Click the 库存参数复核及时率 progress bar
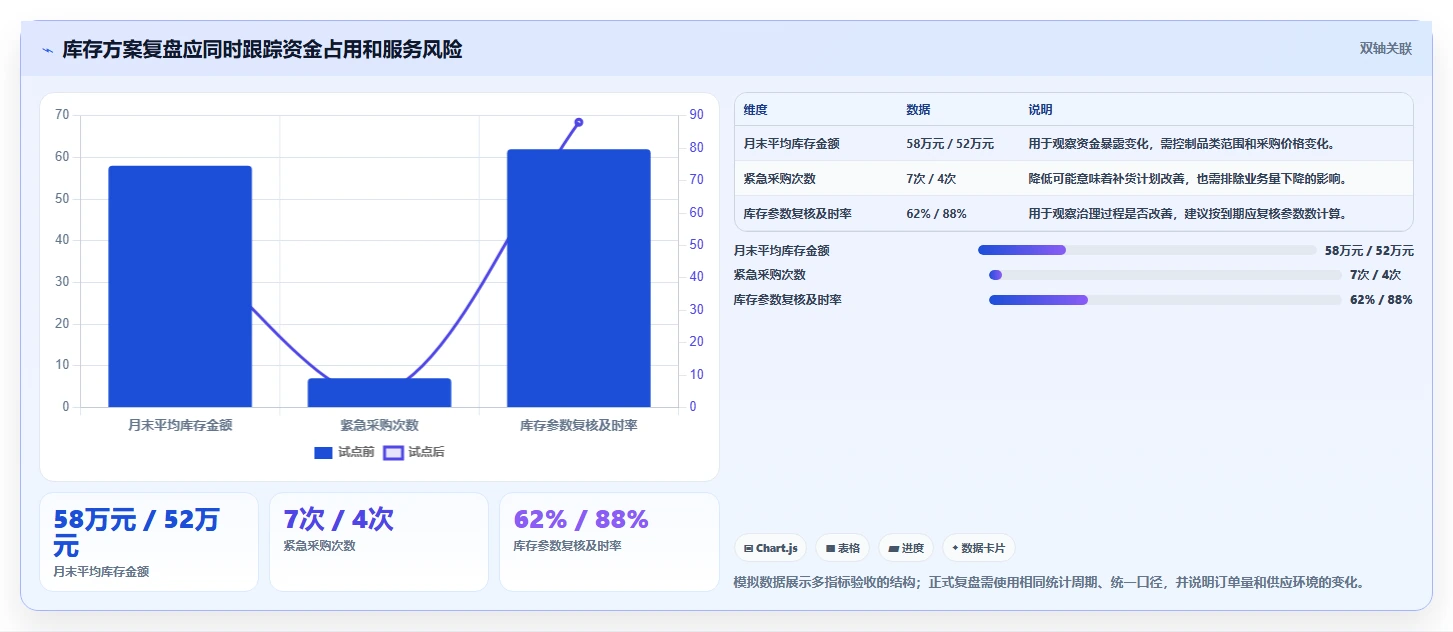Screen dimensions: 1453x632 tap(1165, 300)
